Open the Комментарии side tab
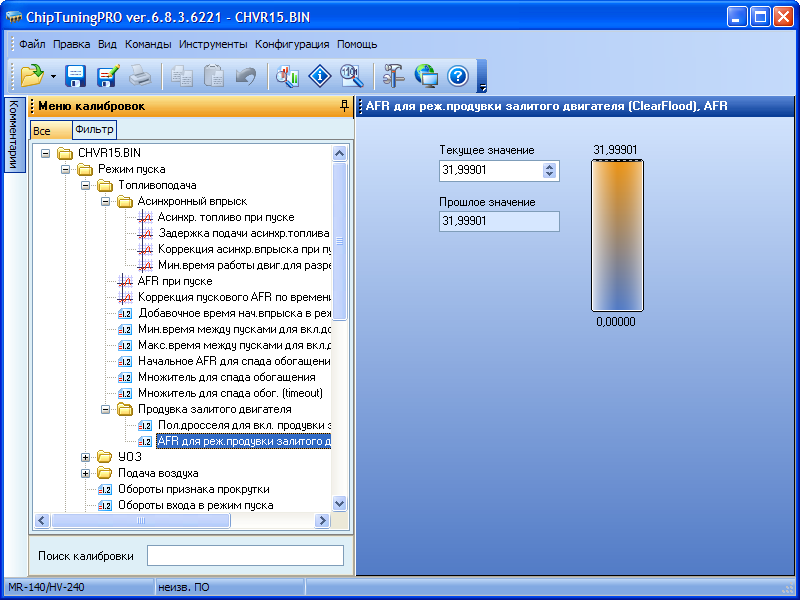Screen dimensions: 800x600 coord(14,134)
